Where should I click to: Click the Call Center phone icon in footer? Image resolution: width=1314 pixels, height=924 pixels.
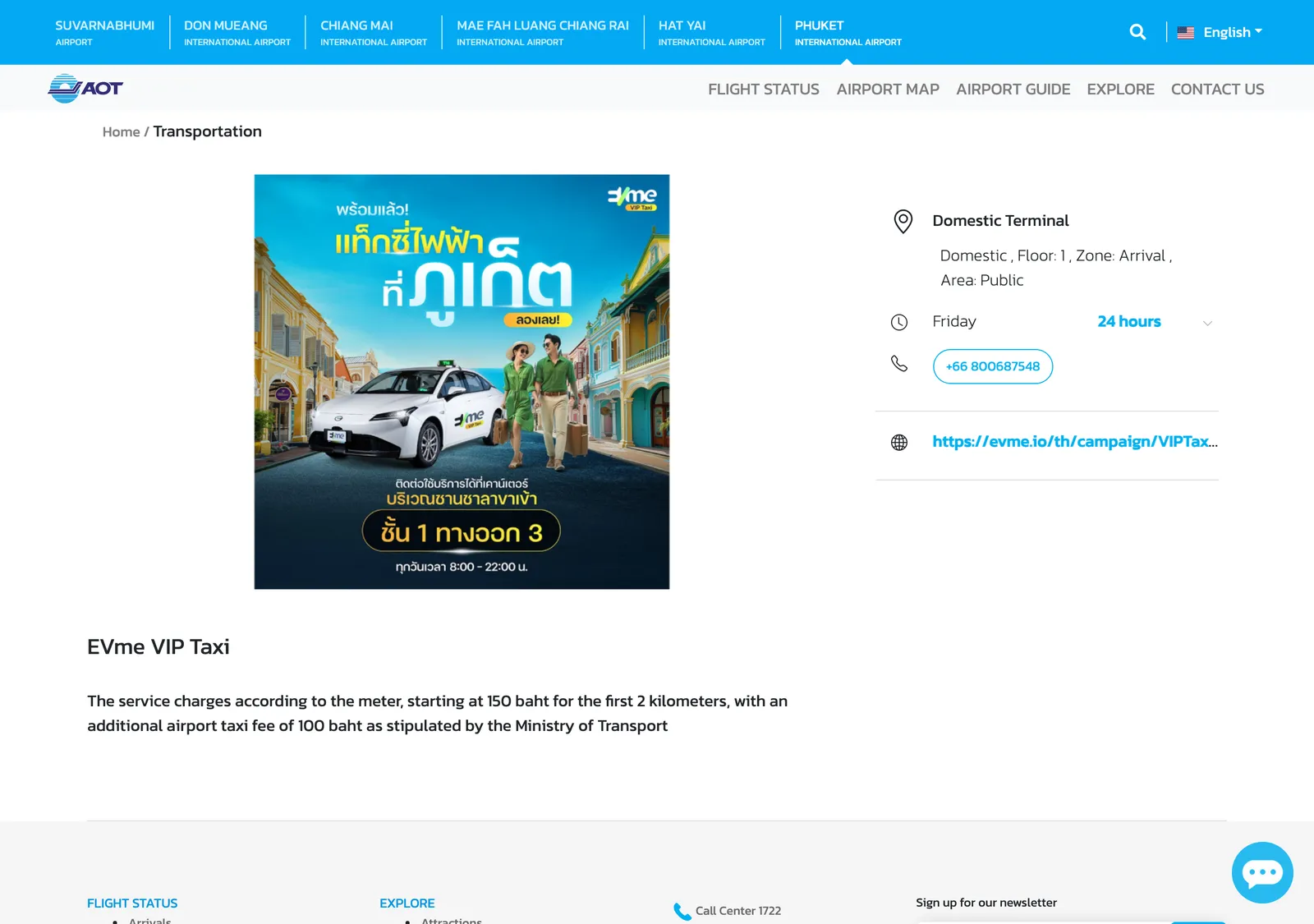pos(682,911)
